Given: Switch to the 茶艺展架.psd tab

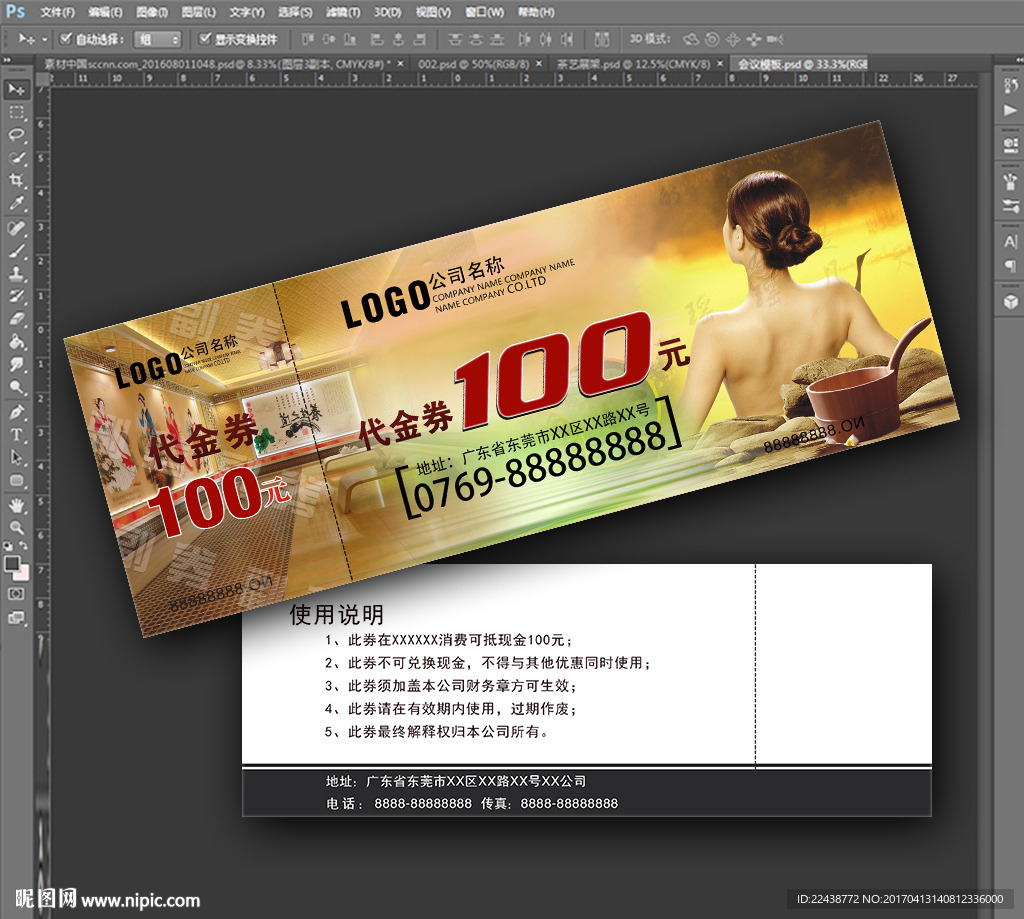Looking at the screenshot, I should point(640,63).
